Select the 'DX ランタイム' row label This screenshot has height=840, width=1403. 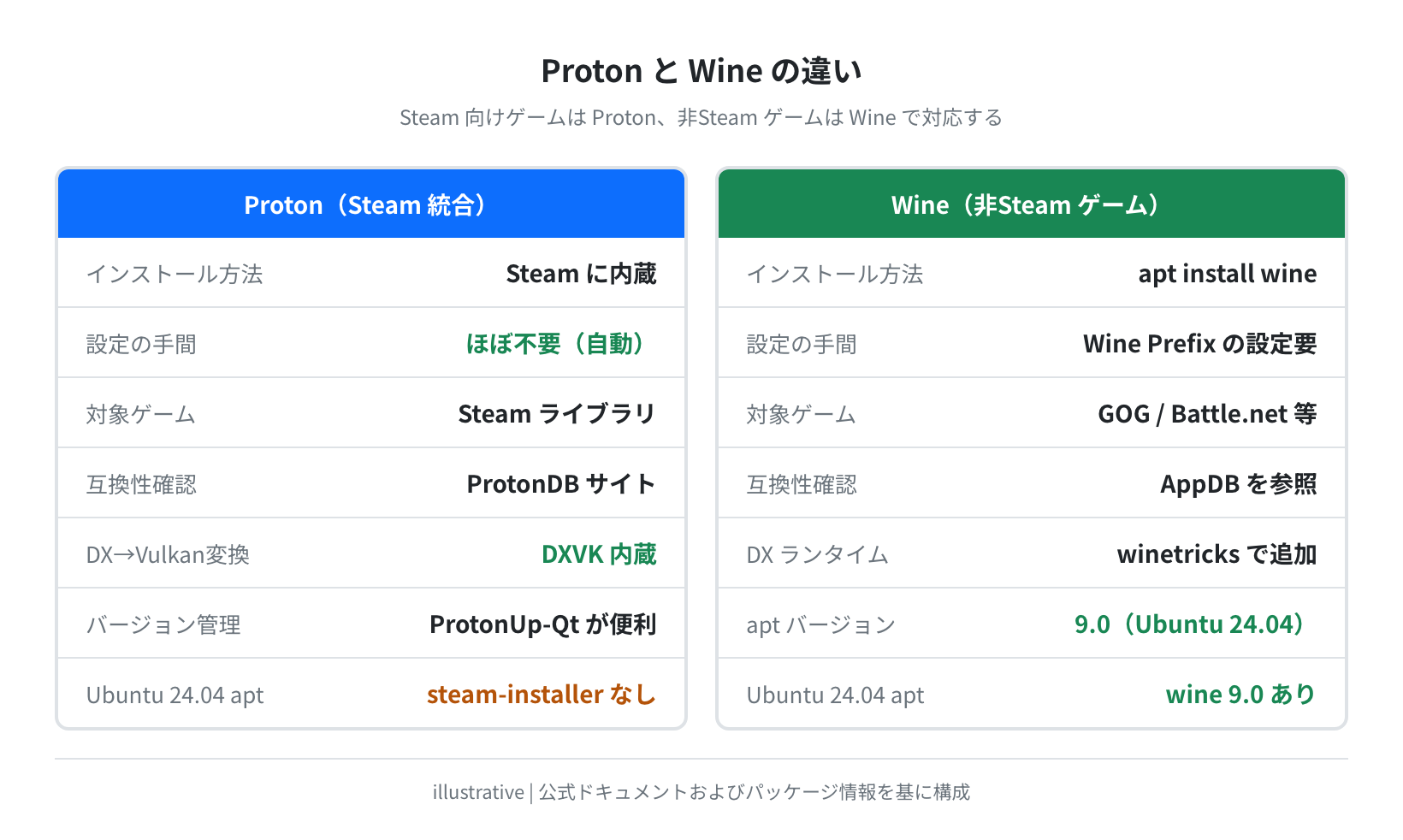pyautogui.click(x=817, y=554)
